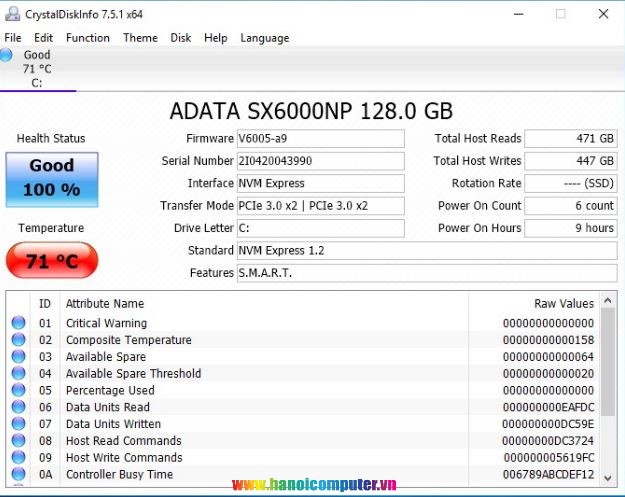This screenshot has height=497, width=625.
Task: Click the Composite Temperature status circle icon
Action: 18,340
